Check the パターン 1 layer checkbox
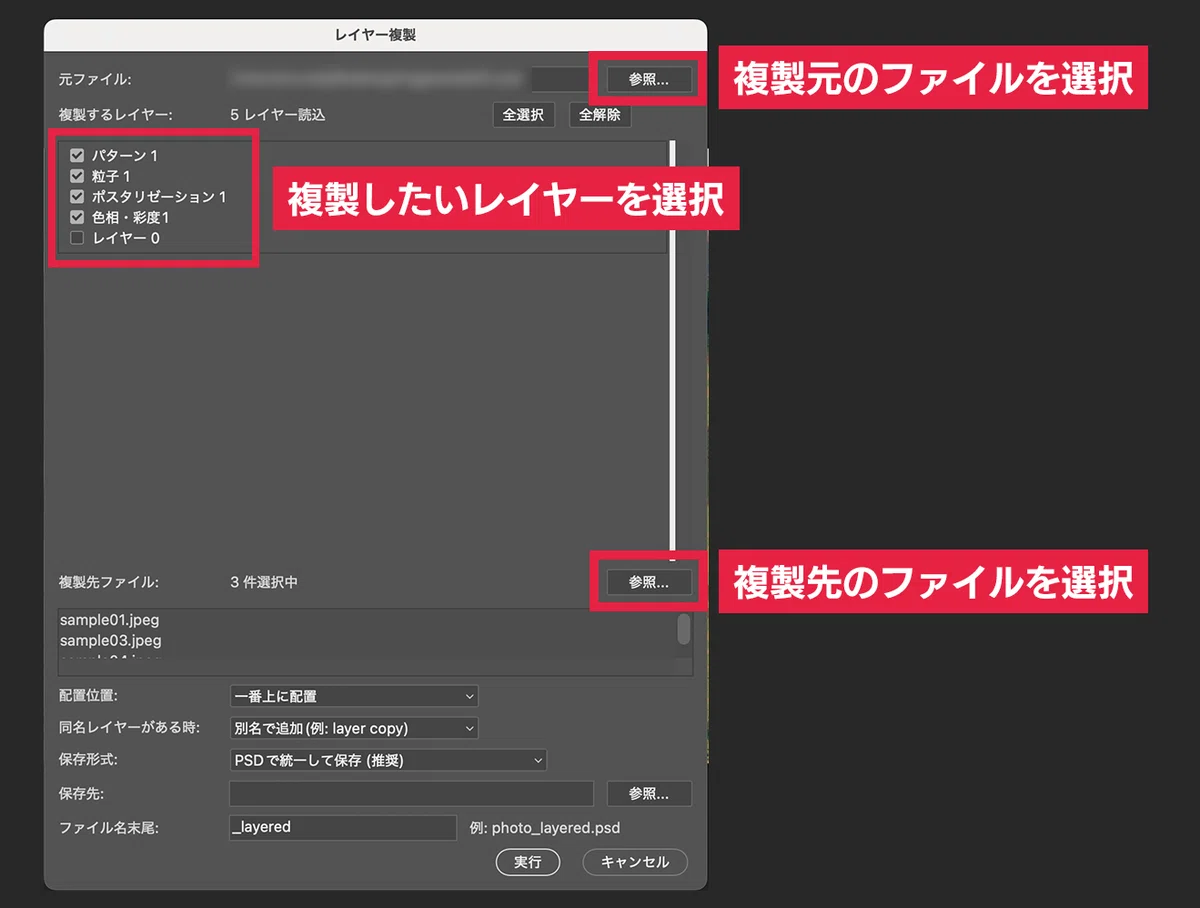Image resolution: width=1200 pixels, height=908 pixels. point(77,156)
